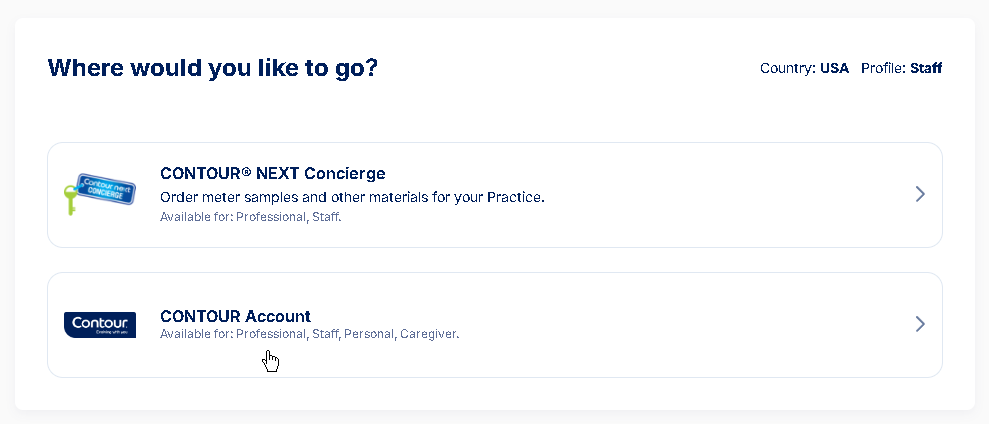Screen dimensions: 989x424
Task: Open CONTOUR Account via its right chevron
Action: [x=920, y=324]
